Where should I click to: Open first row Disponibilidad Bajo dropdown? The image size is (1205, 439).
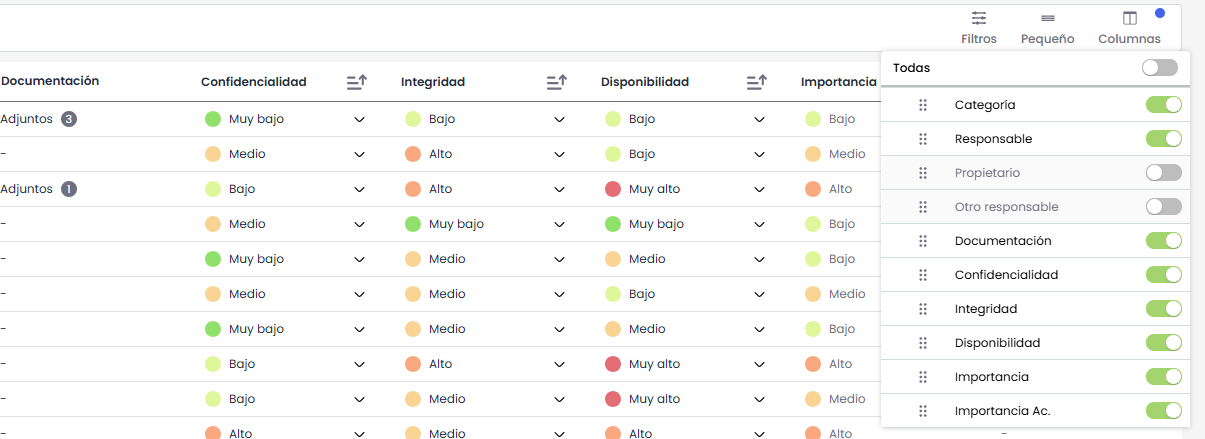[x=759, y=120]
